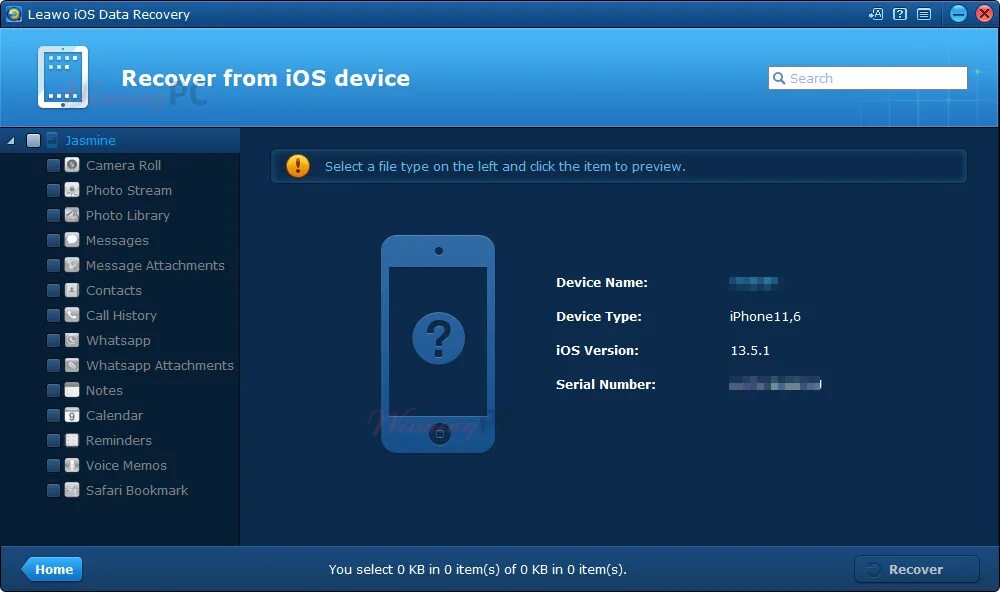Image resolution: width=1000 pixels, height=592 pixels.
Task: Click the Reminders icon
Action: tap(72, 440)
